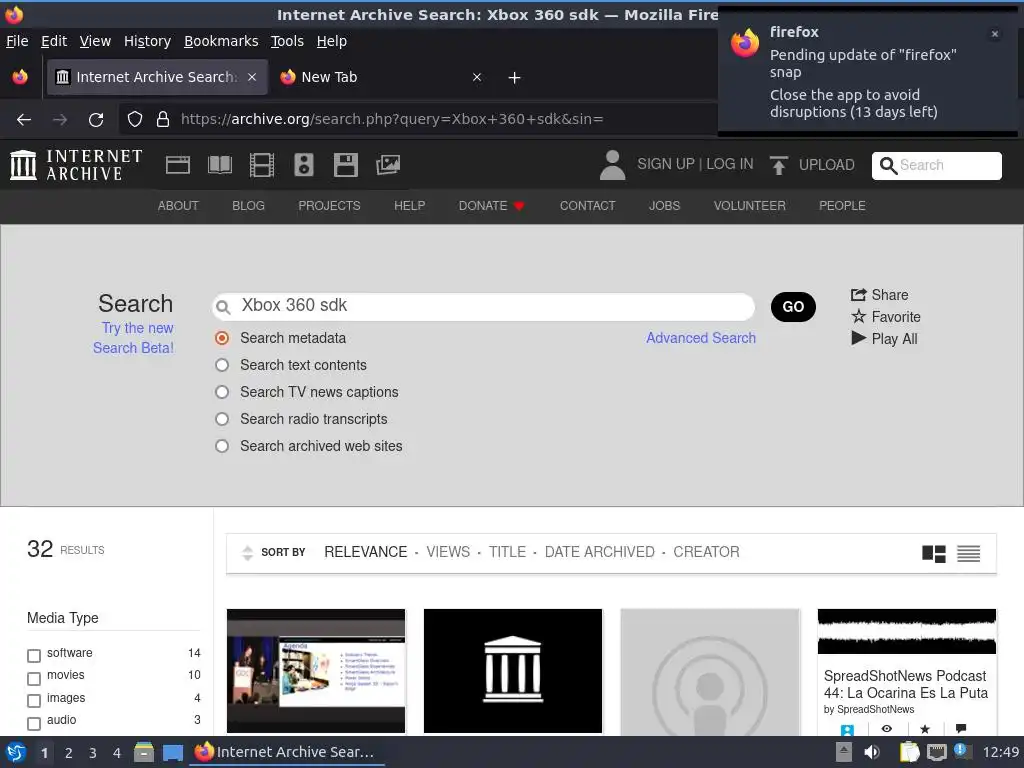Select Search text contents radio button
This screenshot has height=768, width=1024.
coord(222,365)
